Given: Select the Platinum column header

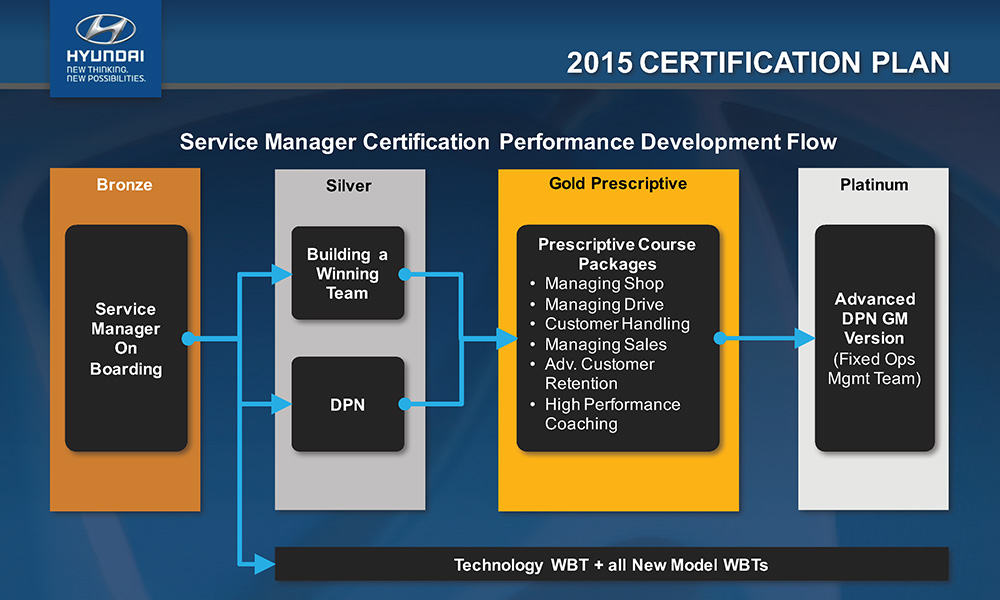Looking at the screenshot, I should click(x=874, y=185).
